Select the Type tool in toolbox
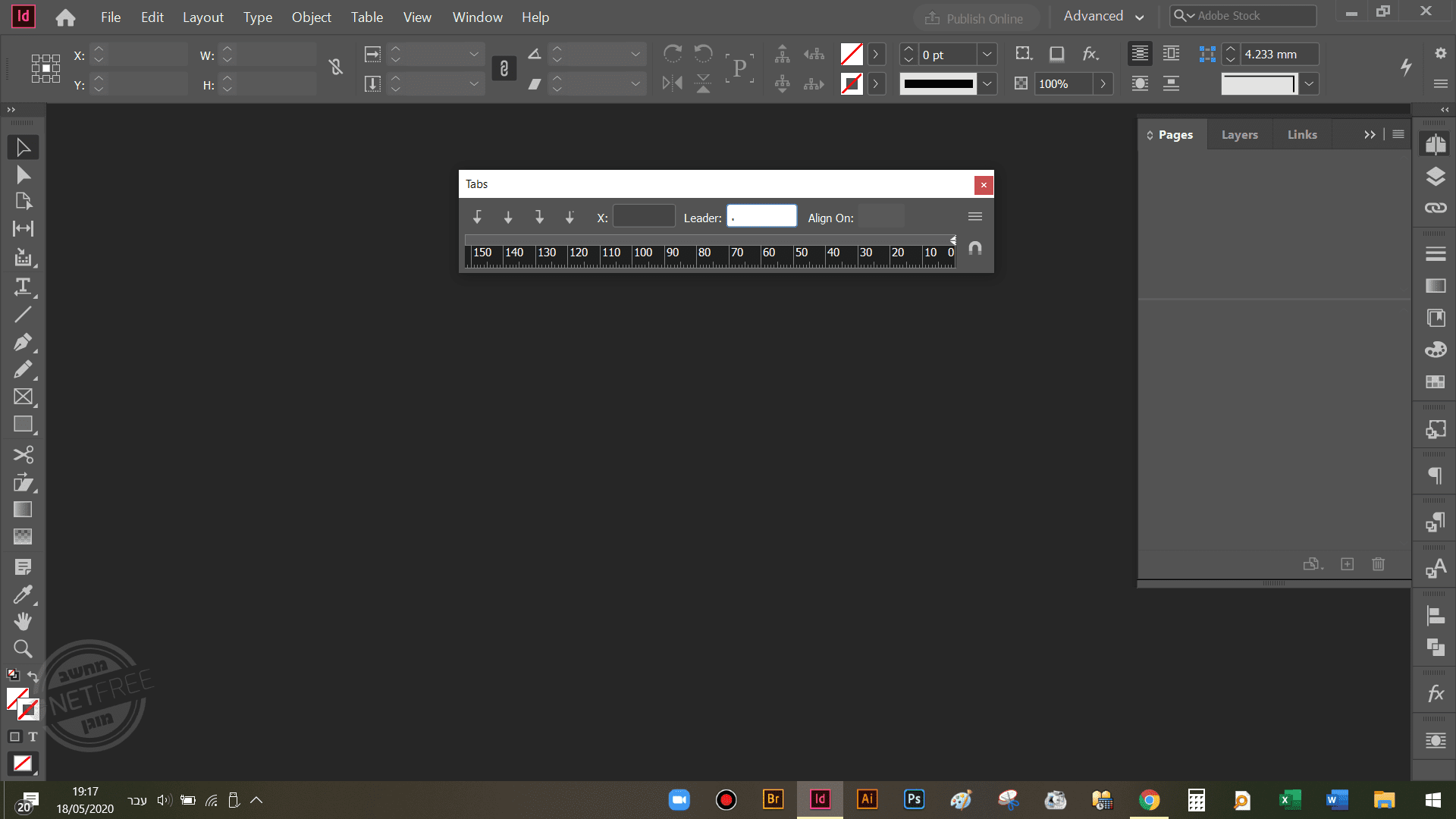The height and width of the screenshot is (819, 1456). (23, 287)
